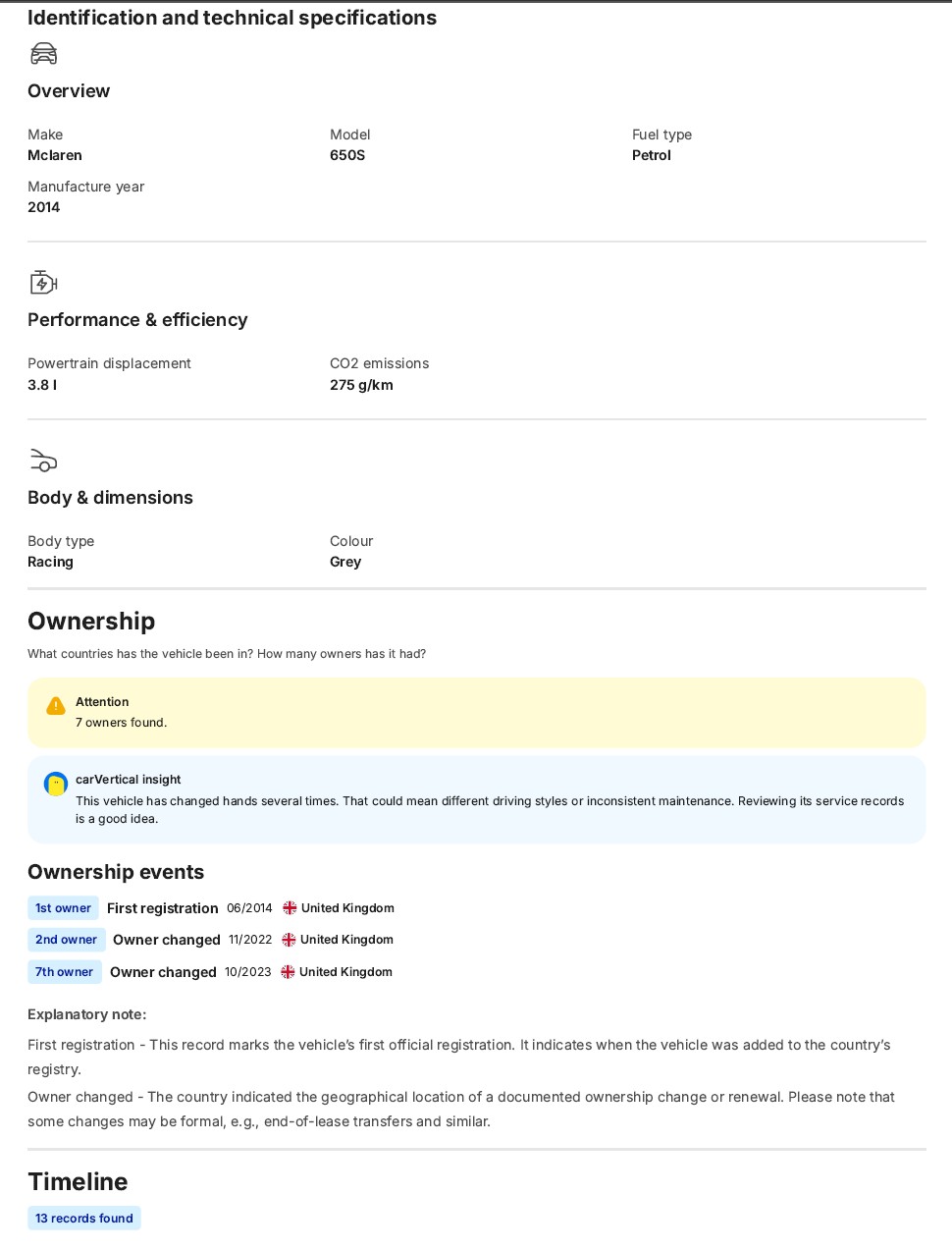The width and height of the screenshot is (952, 1250).
Task: Click the yellow warning triangle in the Attention box
Action: tap(56, 706)
